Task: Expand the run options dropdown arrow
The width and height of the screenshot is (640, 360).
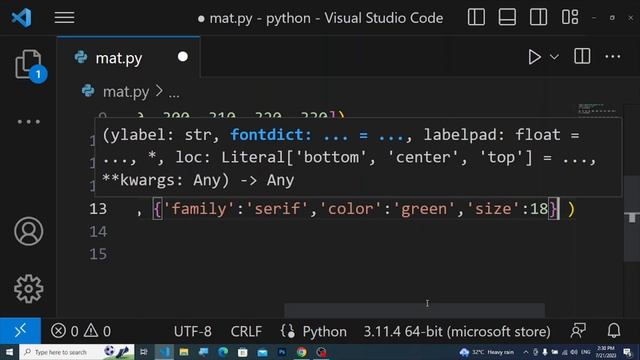Action: [x=554, y=57]
